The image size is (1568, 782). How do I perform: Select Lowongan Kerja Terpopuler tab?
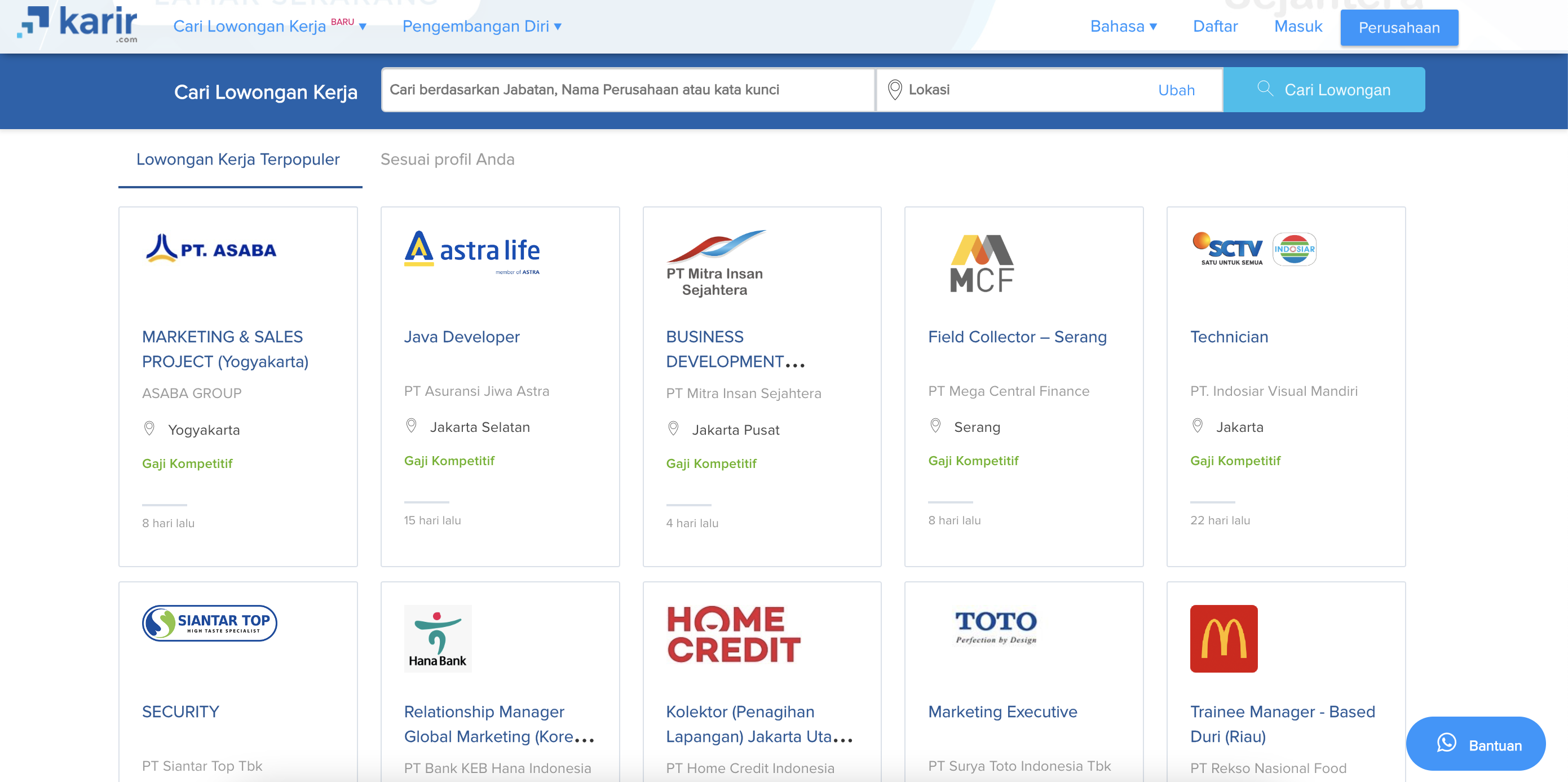tap(238, 160)
